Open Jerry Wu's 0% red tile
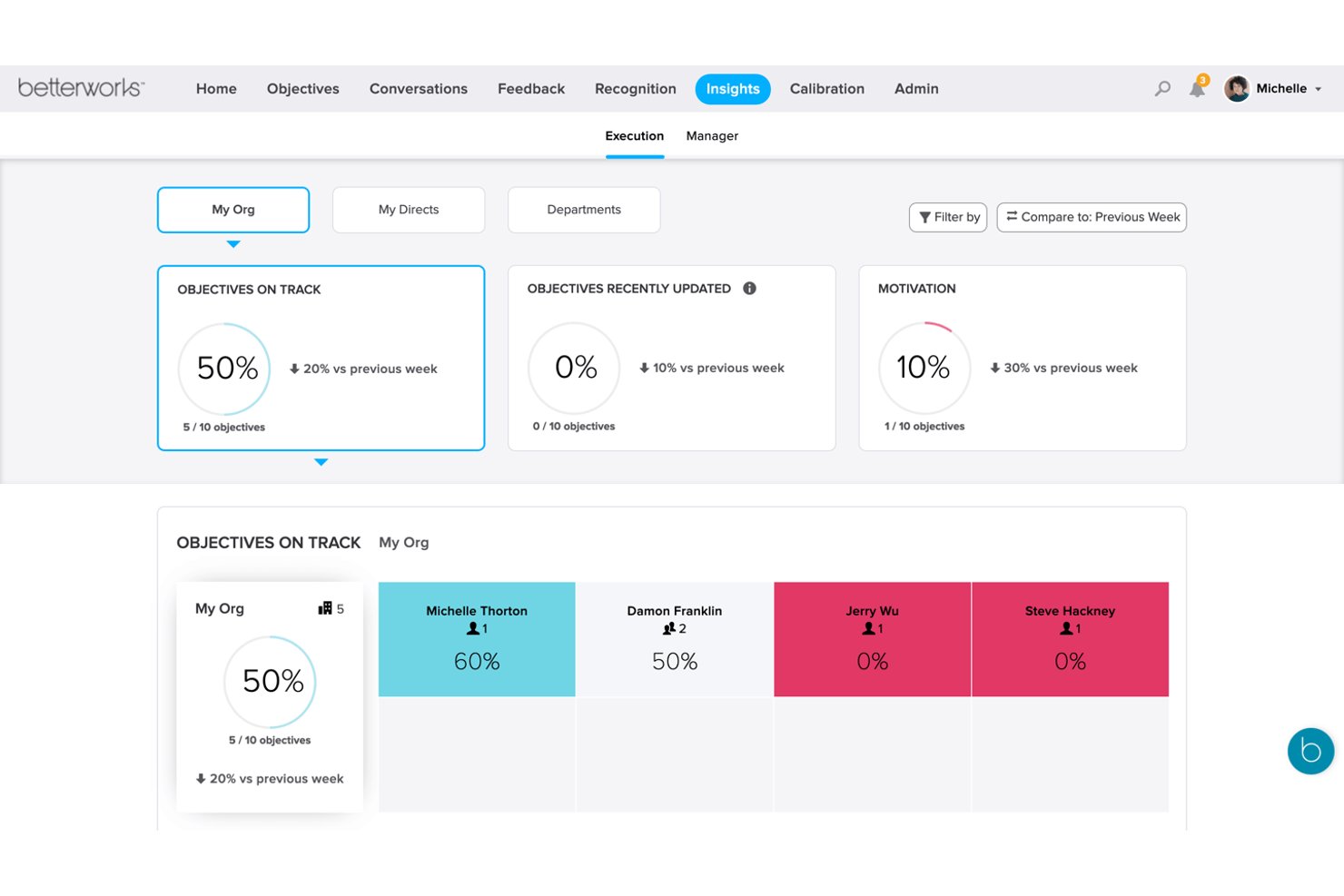This screenshot has height=896, width=1344. coord(873,639)
